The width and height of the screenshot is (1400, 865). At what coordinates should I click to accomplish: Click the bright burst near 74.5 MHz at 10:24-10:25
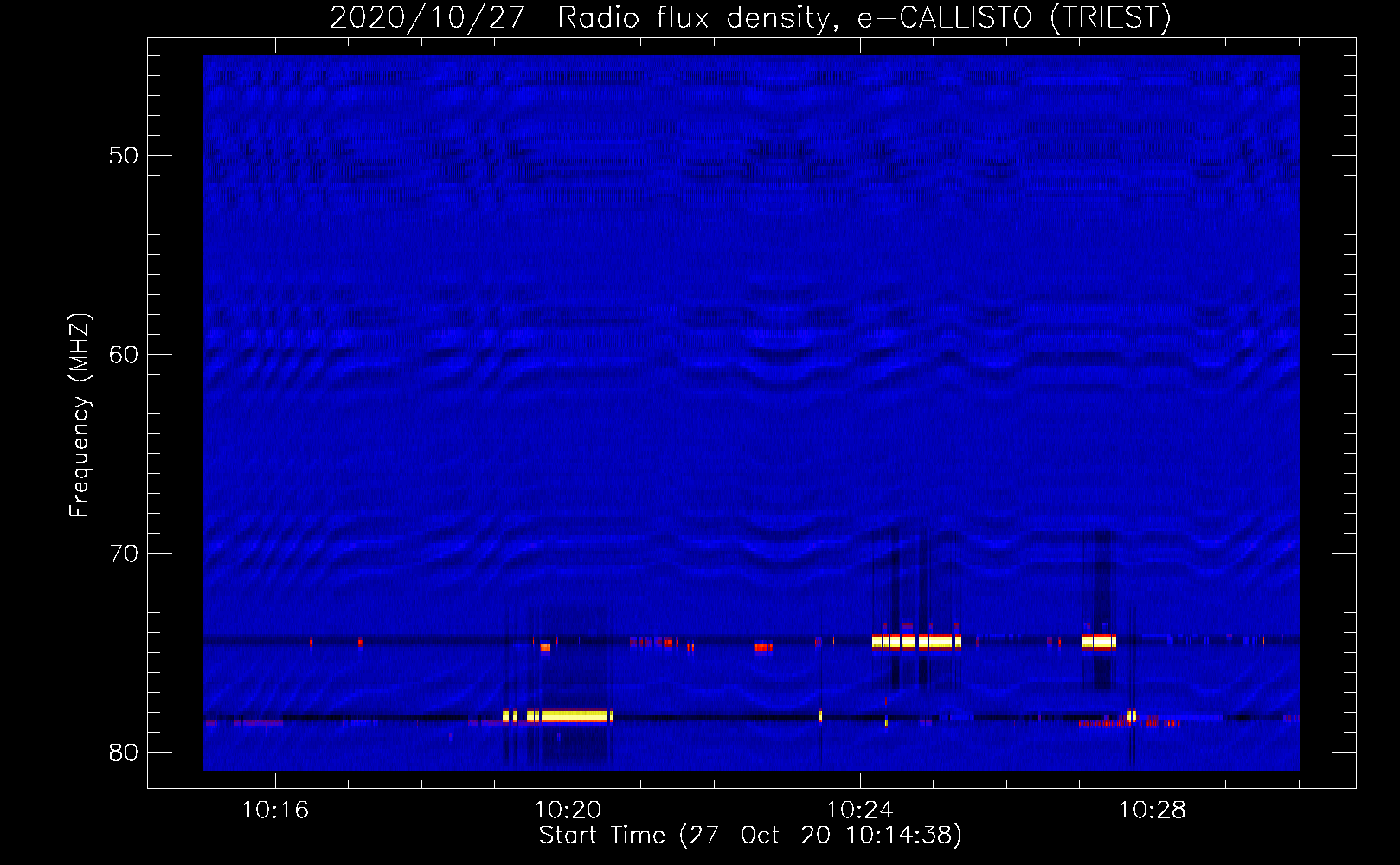click(916, 642)
